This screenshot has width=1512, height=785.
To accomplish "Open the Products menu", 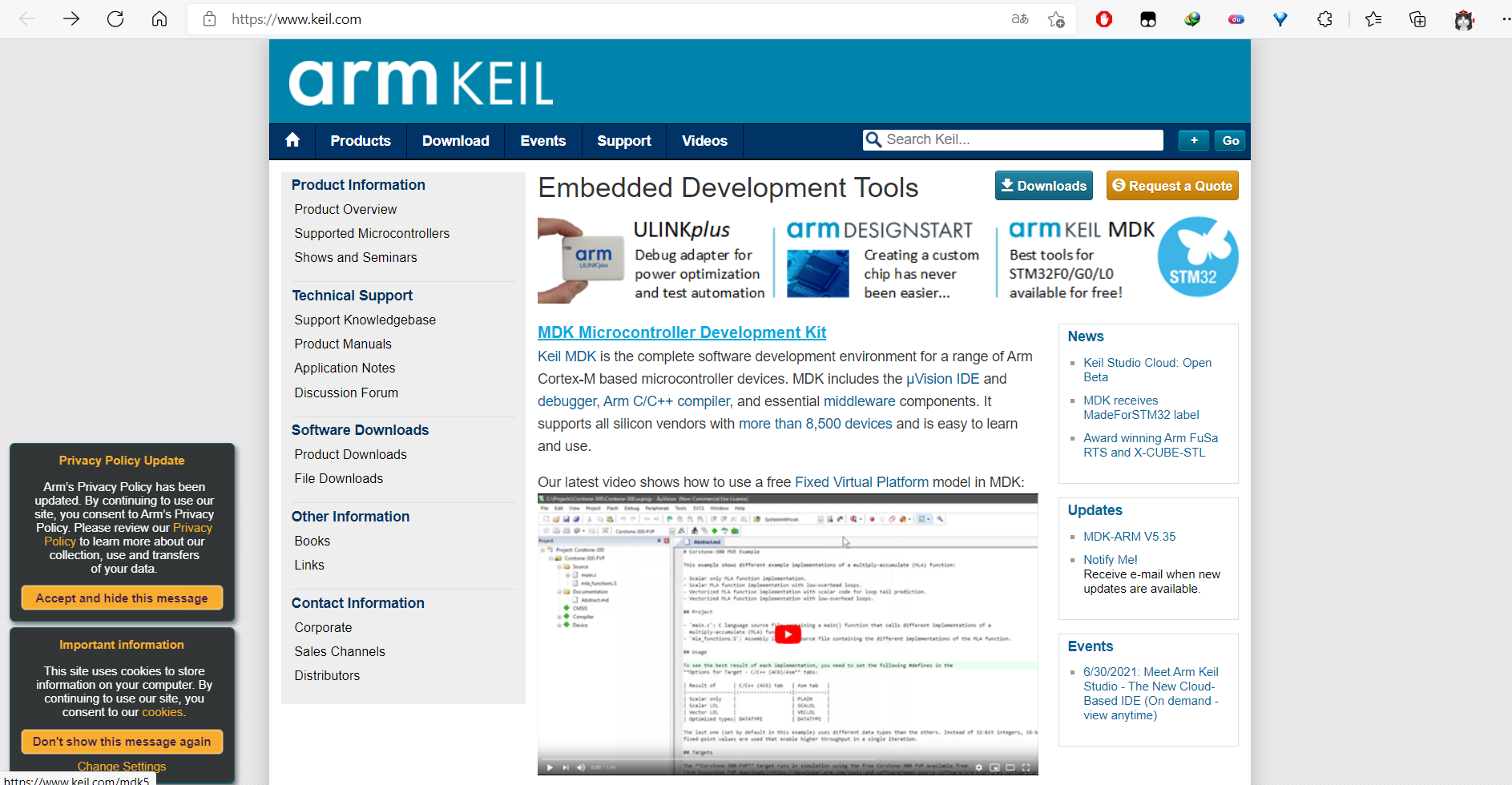I will point(361,141).
